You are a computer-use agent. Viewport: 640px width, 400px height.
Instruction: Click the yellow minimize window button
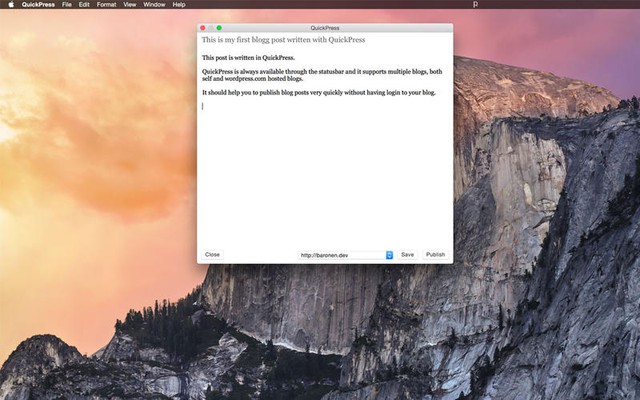(211, 28)
